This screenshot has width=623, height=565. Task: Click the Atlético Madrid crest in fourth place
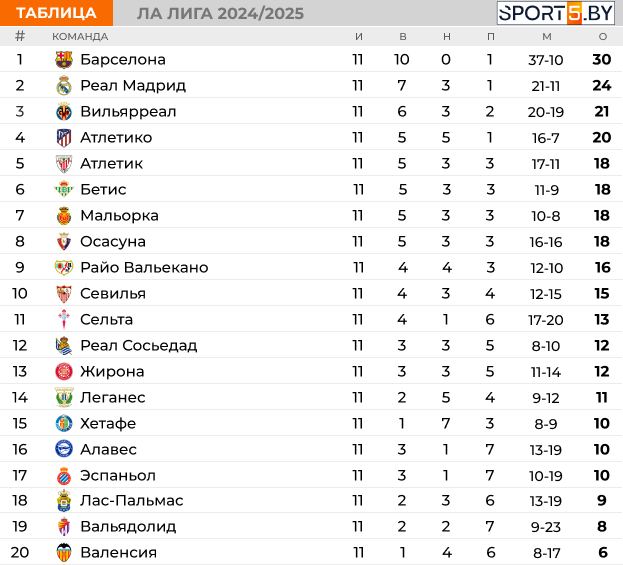coord(64,138)
